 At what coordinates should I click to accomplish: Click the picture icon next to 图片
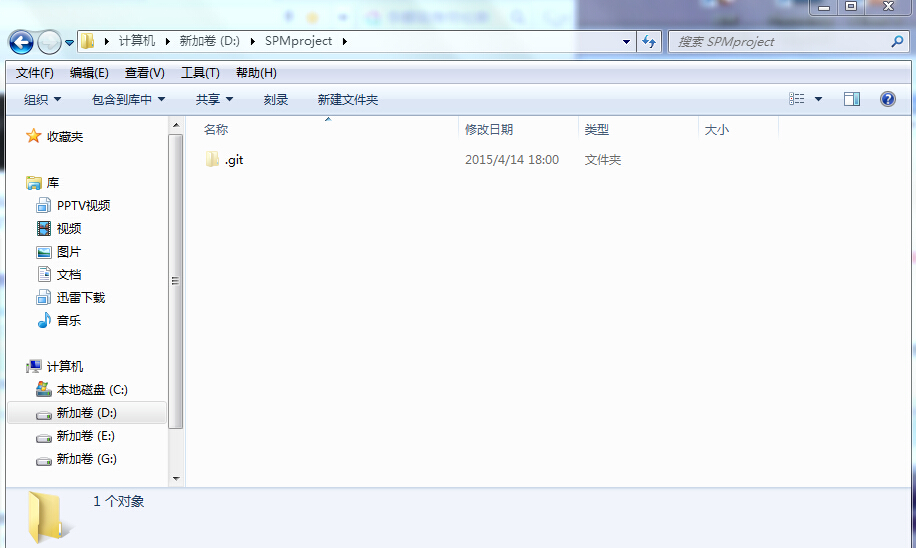click(x=44, y=252)
